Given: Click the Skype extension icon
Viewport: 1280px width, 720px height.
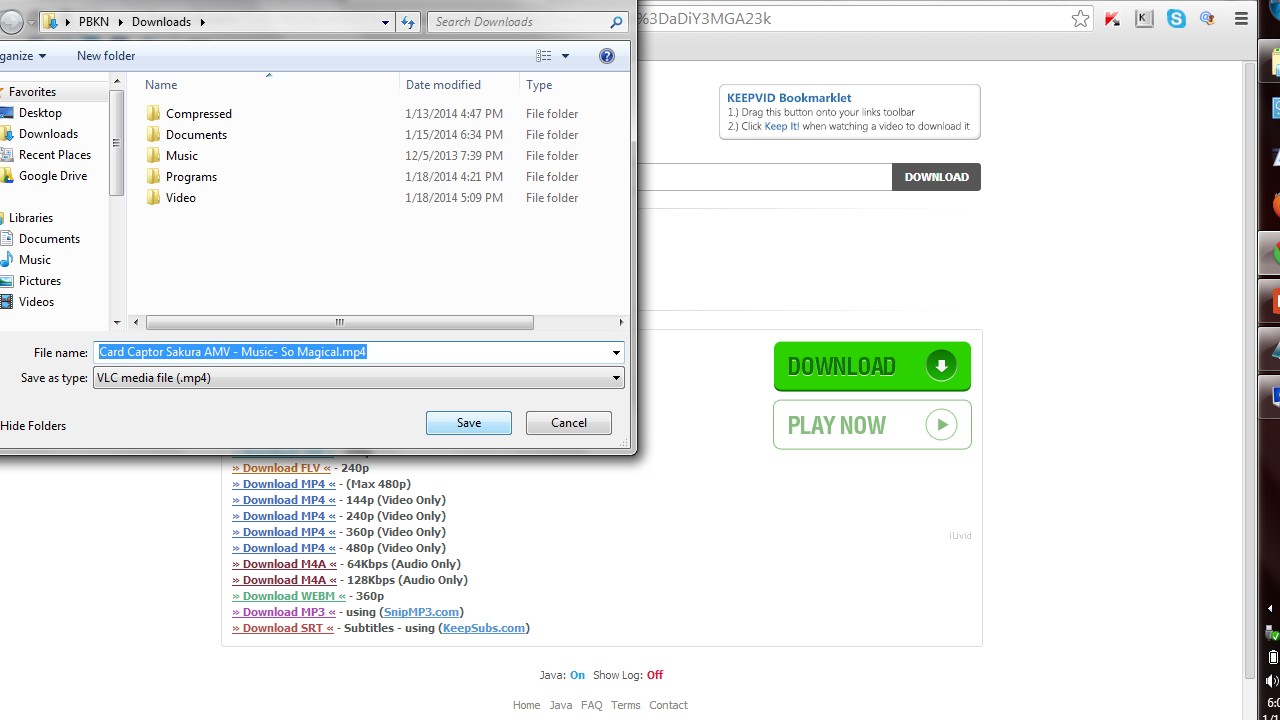Looking at the screenshot, I should pos(1176,19).
